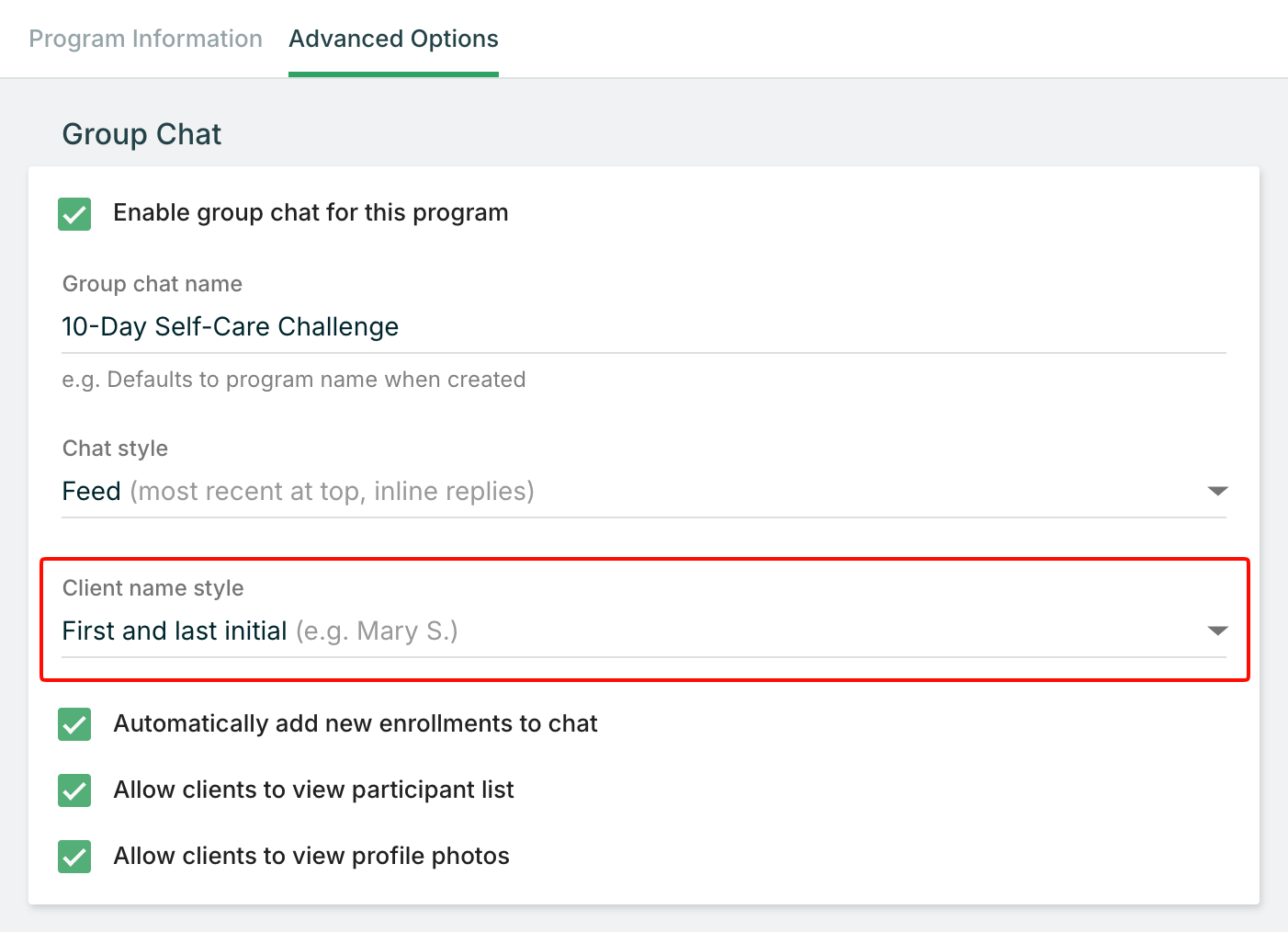Viewport: 1288px width, 932px height.
Task: Click the "Enable group chat for this program" label text
Action: point(311,213)
